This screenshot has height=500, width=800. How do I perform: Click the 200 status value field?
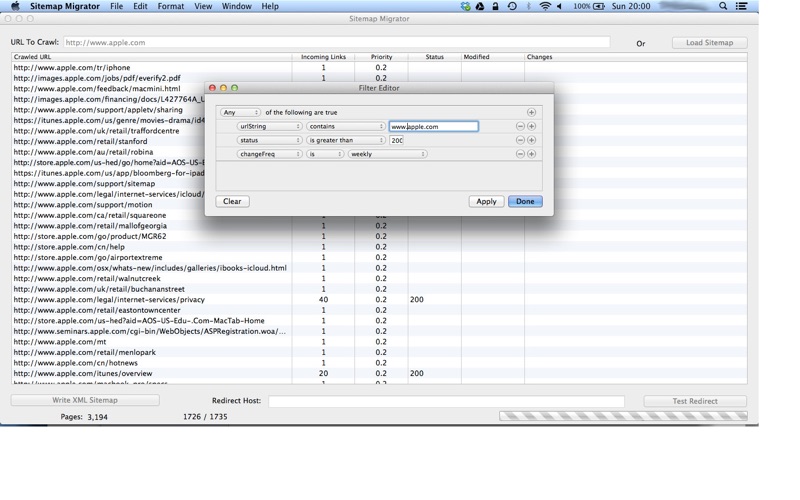coord(396,140)
